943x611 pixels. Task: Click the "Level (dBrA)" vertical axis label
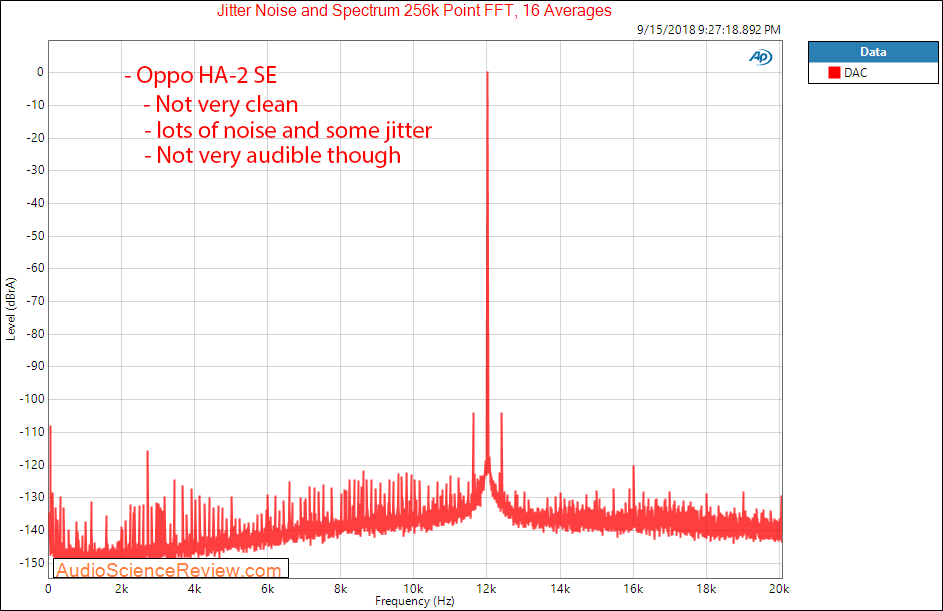tap(10, 309)
